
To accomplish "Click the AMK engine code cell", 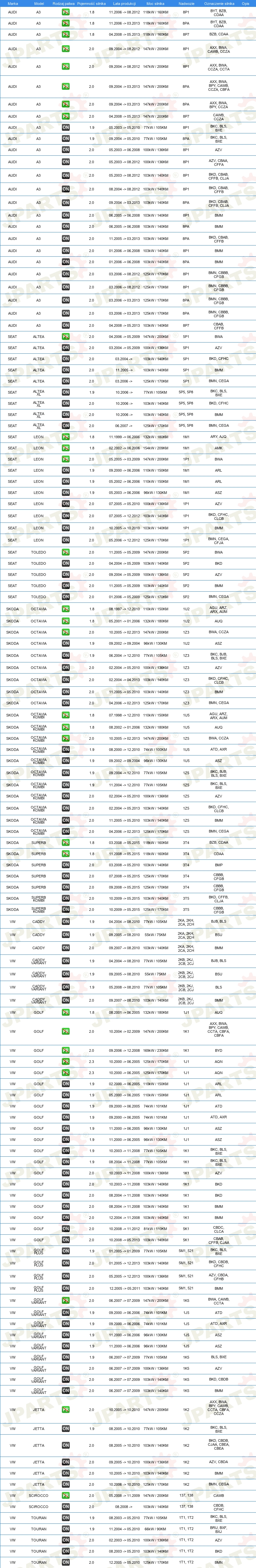I will point(218,448).
